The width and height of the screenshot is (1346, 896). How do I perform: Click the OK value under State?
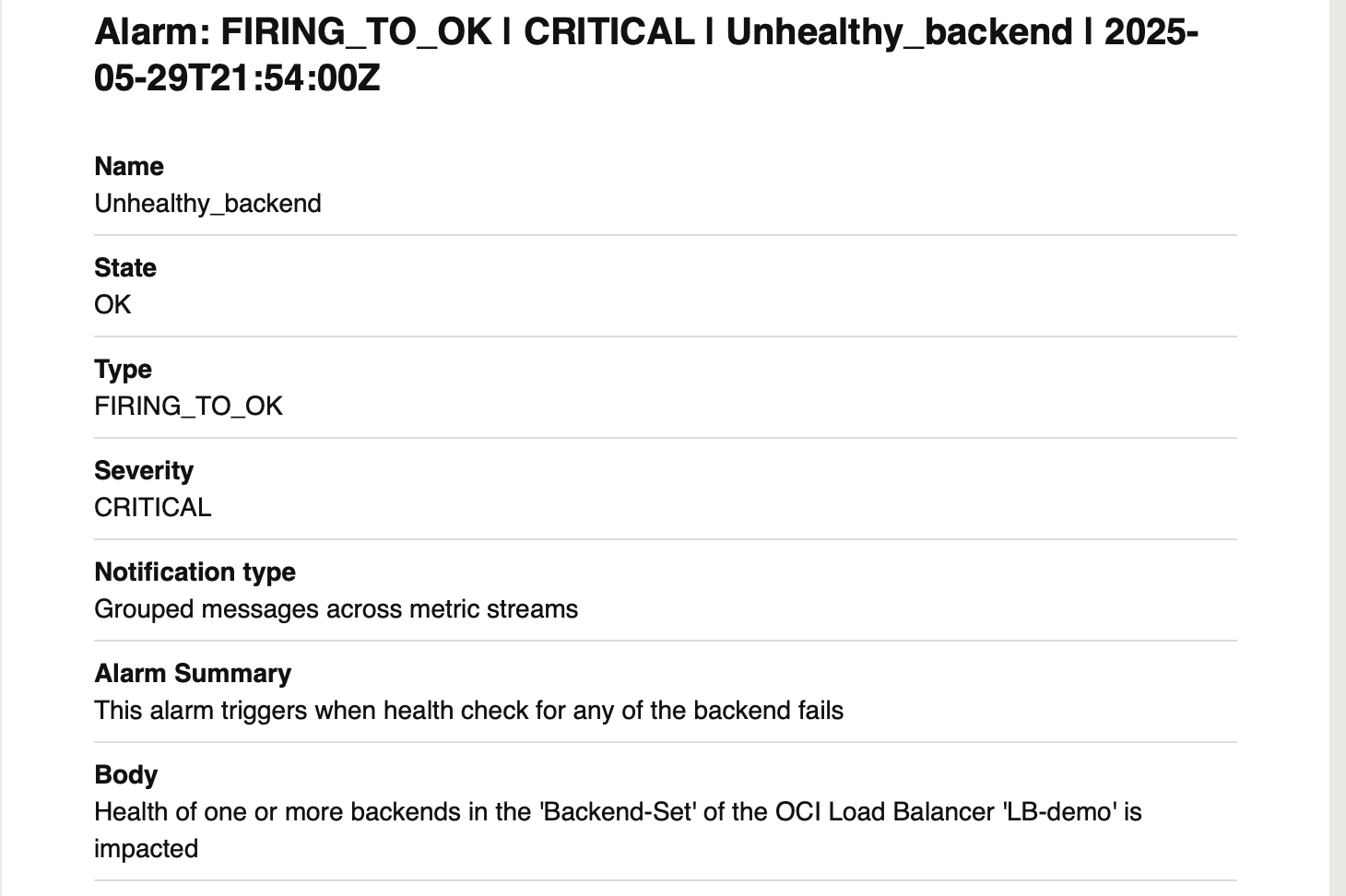point(112,305)
